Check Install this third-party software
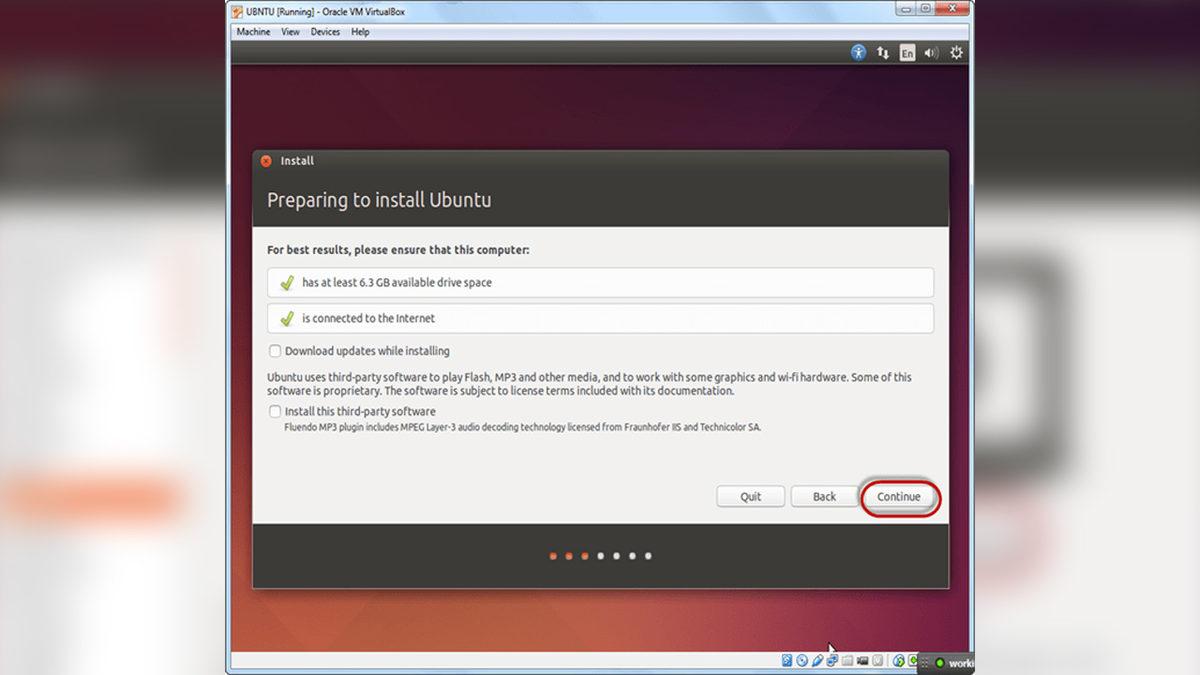 [275, 411]
